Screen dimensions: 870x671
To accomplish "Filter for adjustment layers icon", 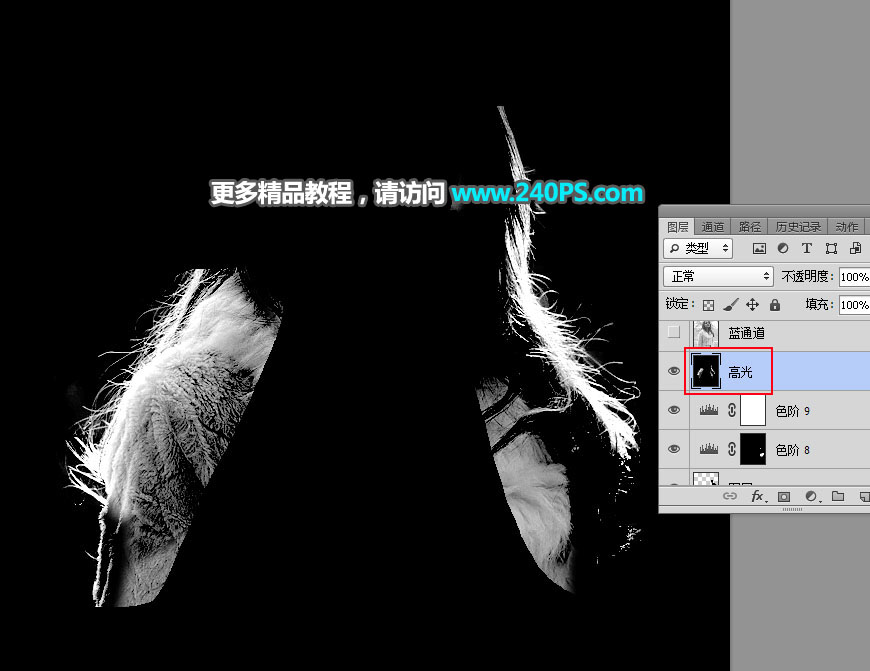I will [x=783, y=249].
